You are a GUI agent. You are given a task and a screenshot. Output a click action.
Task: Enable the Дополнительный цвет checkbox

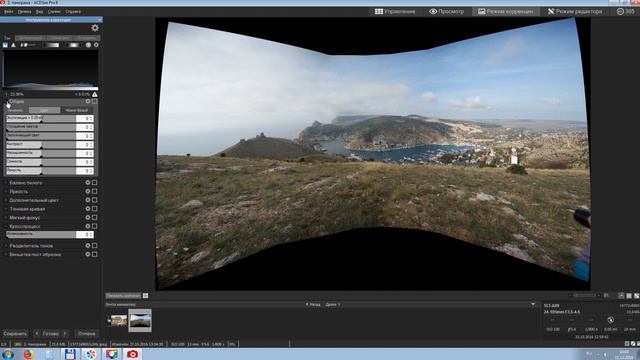(95, 200)
